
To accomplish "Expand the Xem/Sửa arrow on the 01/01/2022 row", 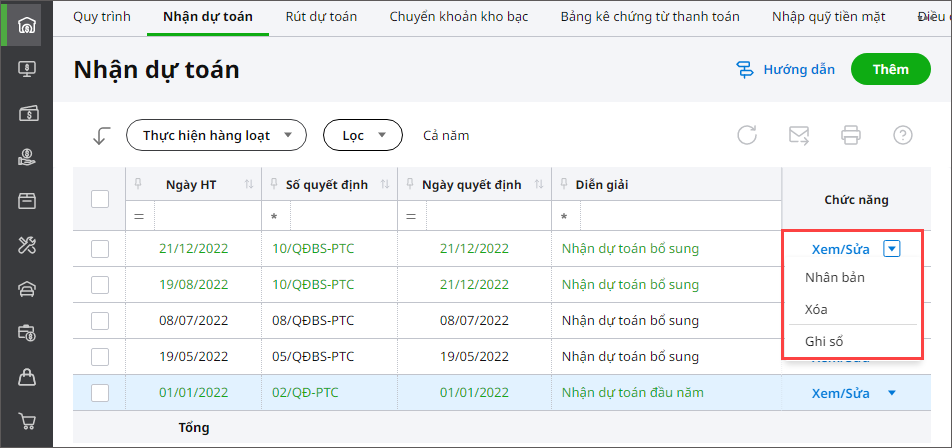I will tap(892, 393).
